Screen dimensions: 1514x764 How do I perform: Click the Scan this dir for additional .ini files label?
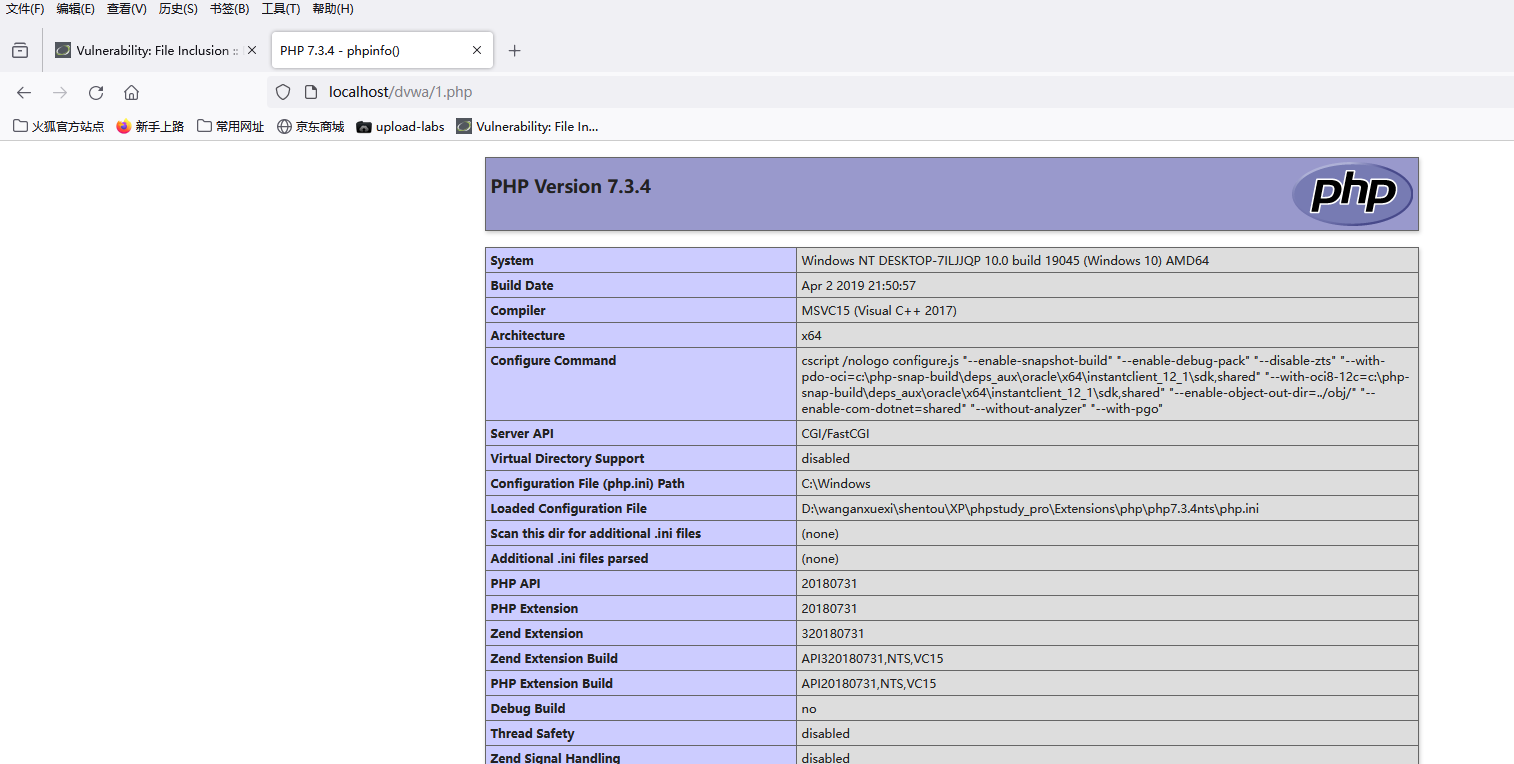[x=596, y=534]
